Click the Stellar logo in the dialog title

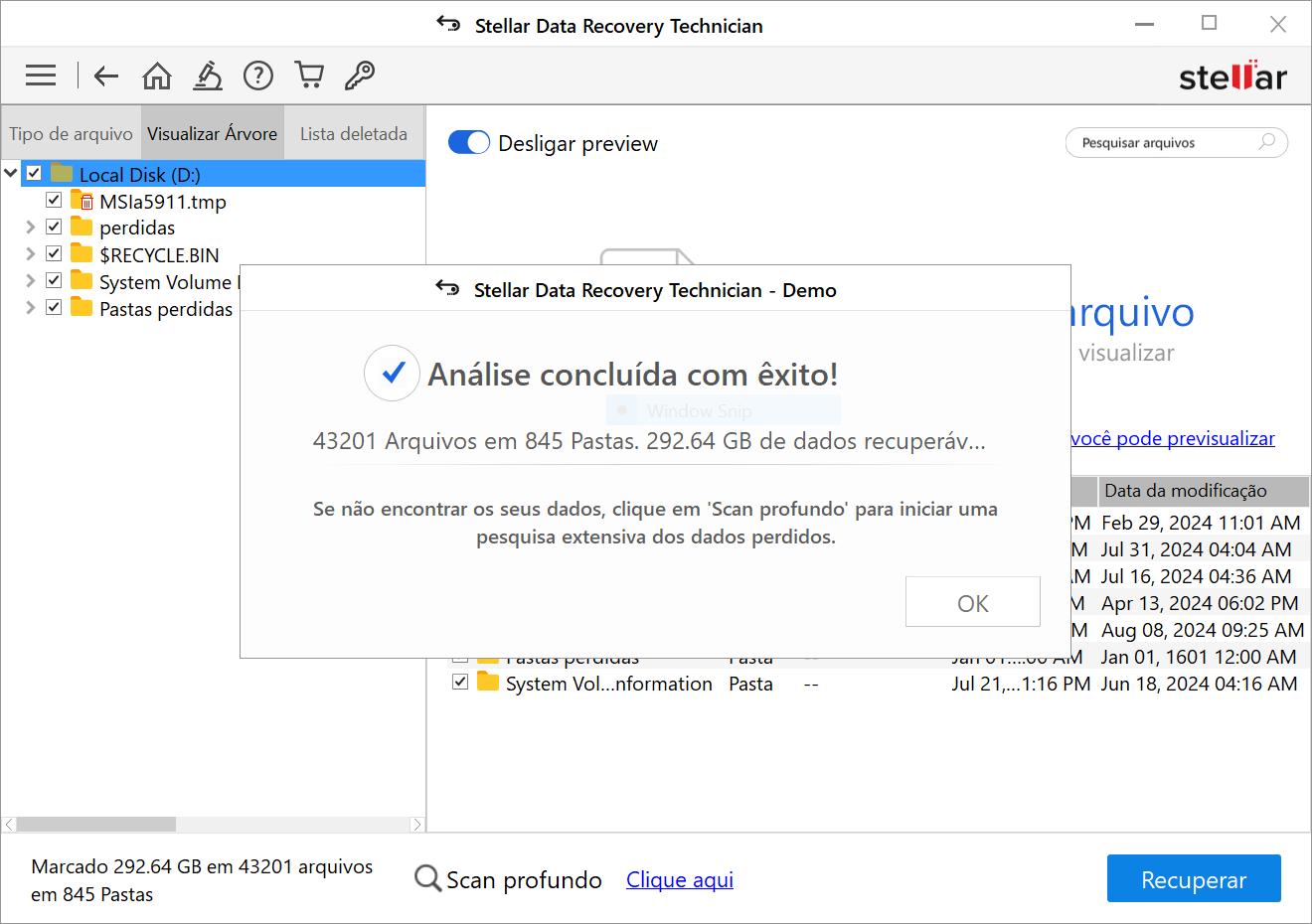(447, 289)
